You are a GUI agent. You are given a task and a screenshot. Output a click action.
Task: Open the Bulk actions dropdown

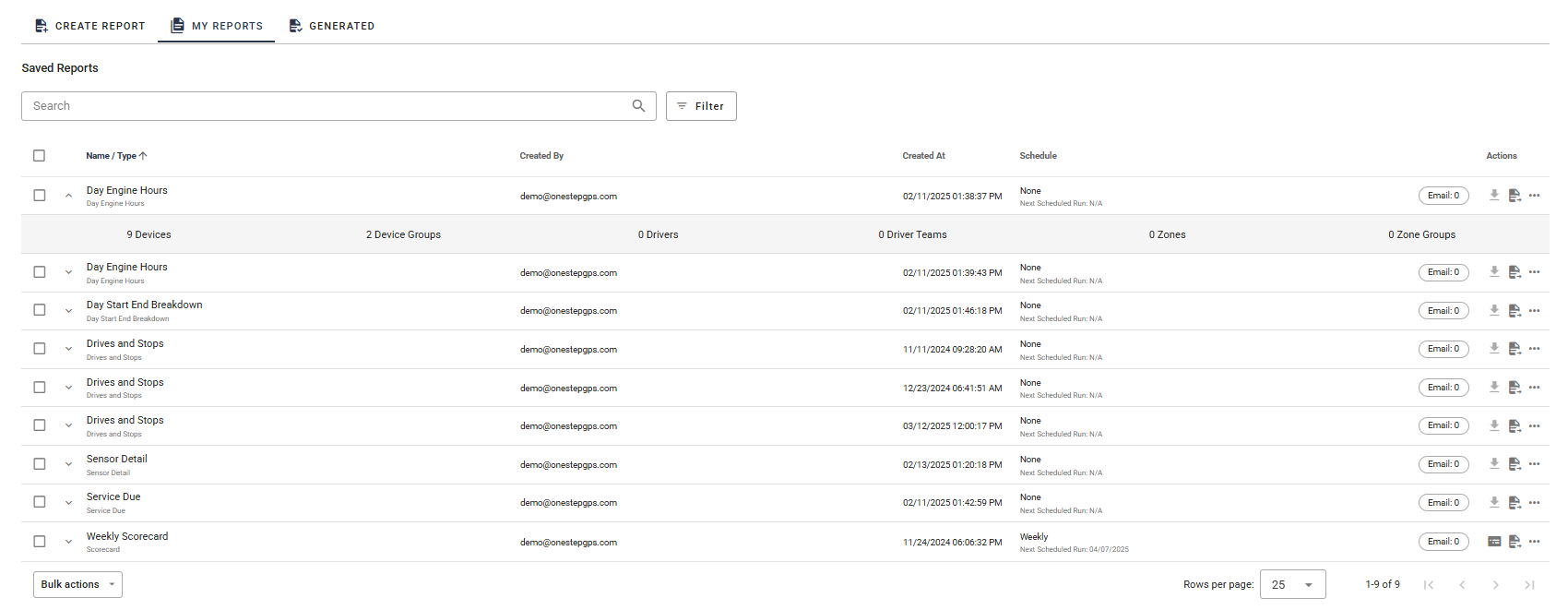77,584
